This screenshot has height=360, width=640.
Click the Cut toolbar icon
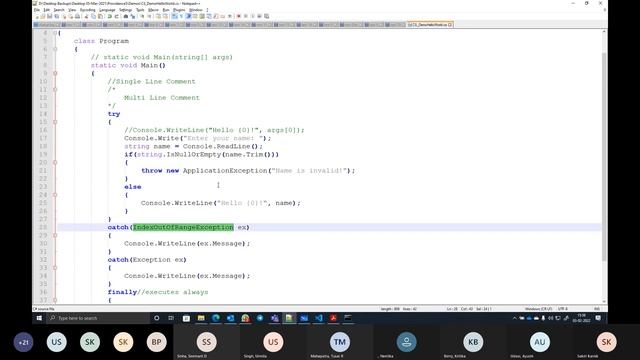click(87, 16)
